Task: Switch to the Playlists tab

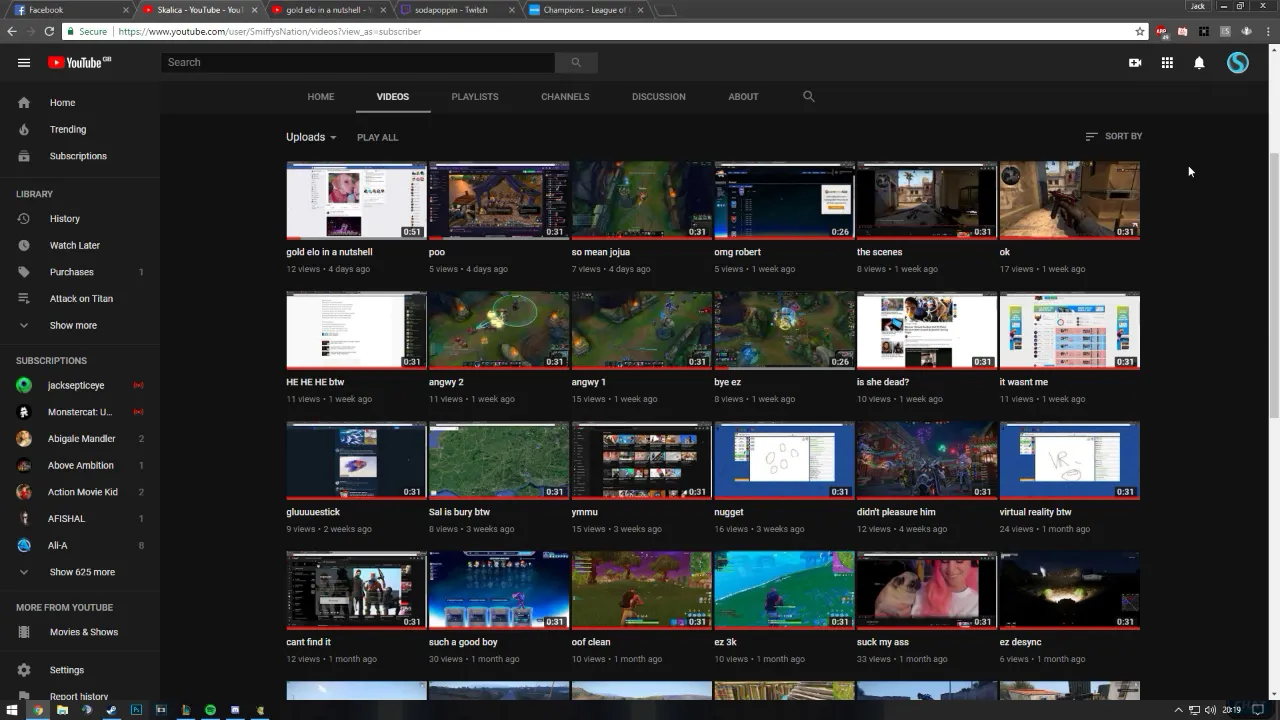Action: [x=475, y=97]
